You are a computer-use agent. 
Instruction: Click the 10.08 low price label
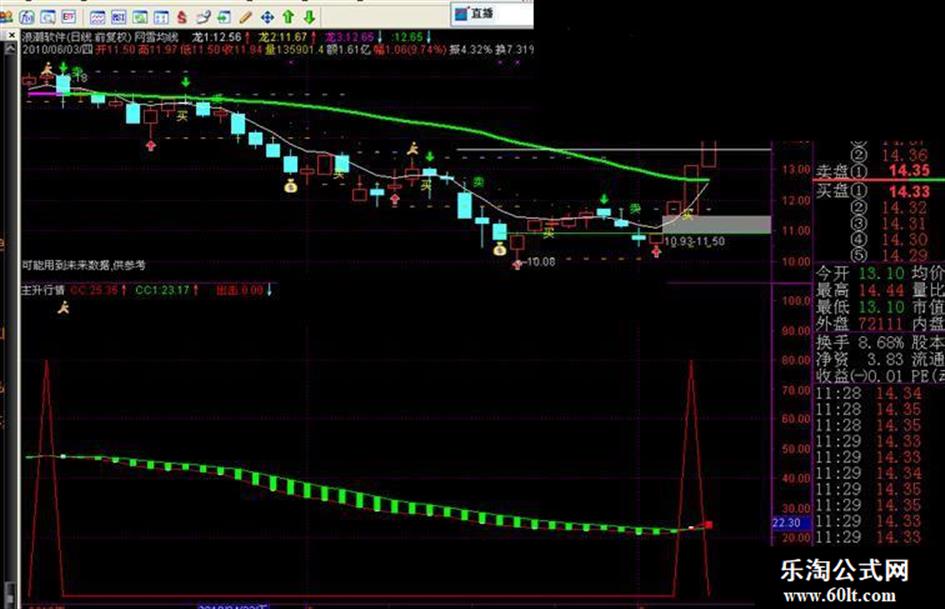tap(541, 262)
